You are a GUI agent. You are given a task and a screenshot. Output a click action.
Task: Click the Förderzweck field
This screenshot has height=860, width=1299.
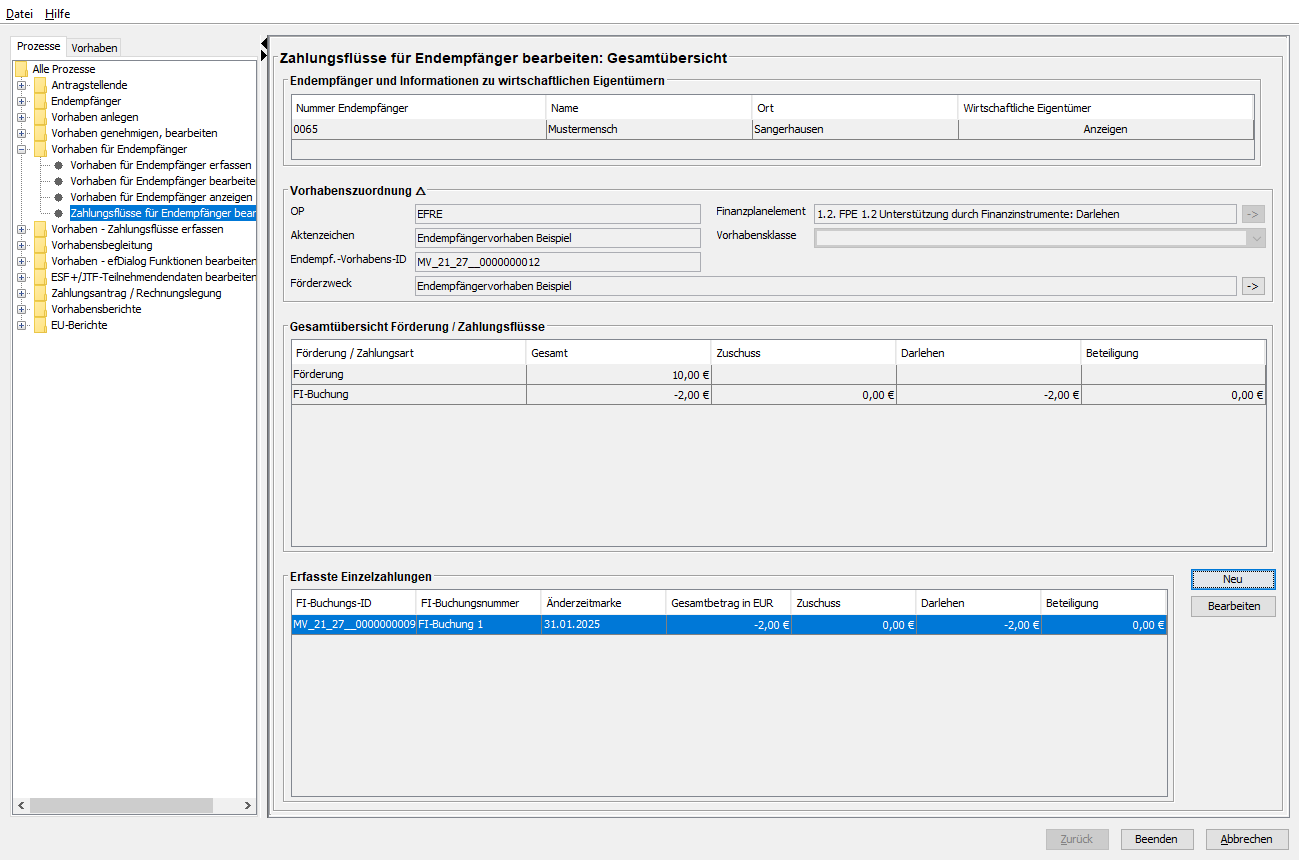click(825, 286)
